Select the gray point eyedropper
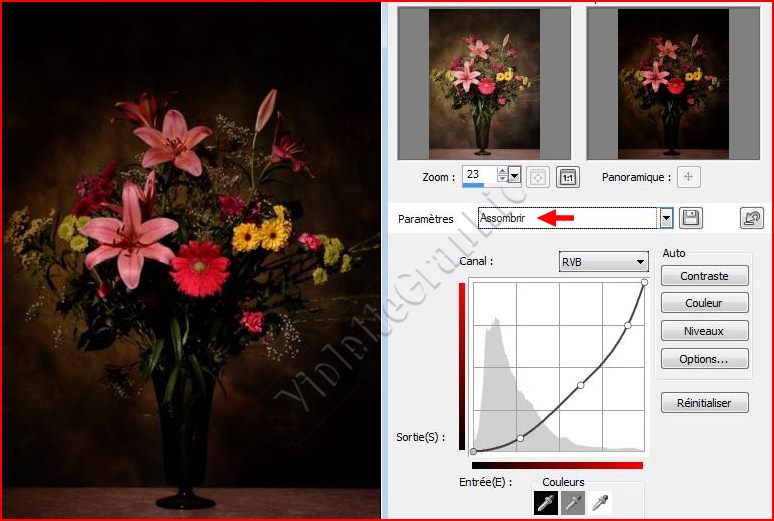774x521 pixels. [x=573, y=503]
